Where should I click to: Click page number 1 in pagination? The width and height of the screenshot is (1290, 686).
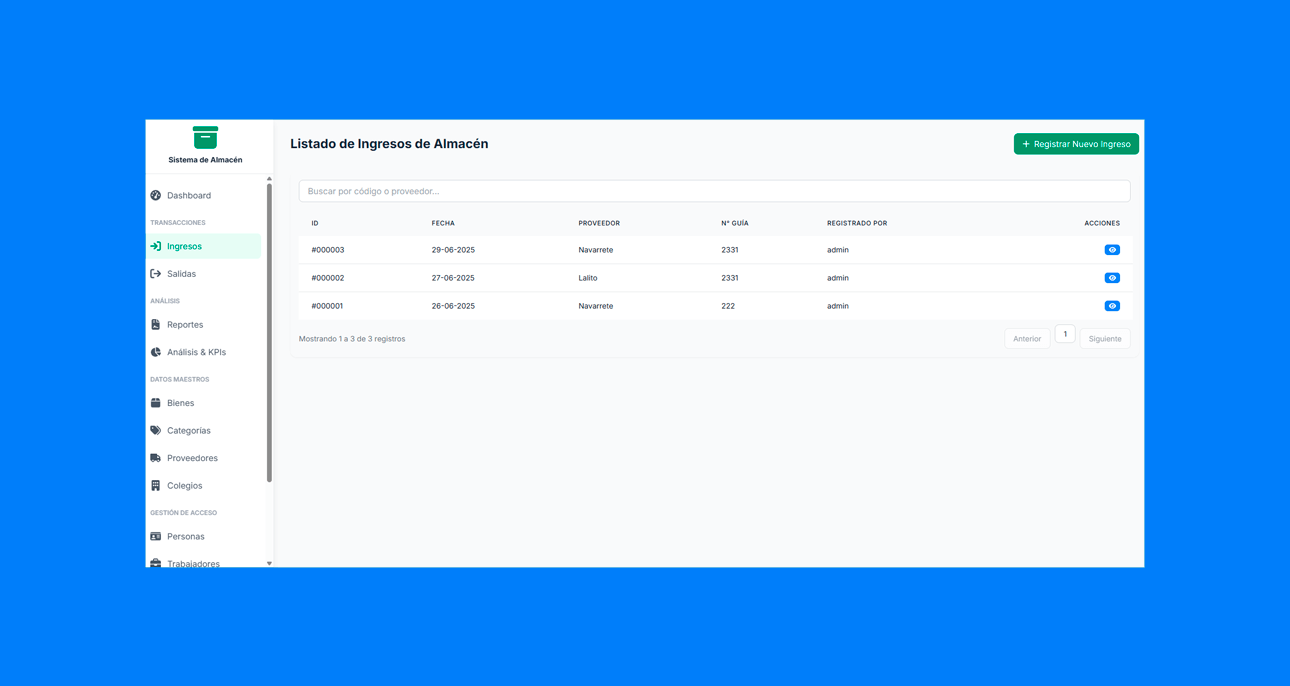click(1065, 334)
